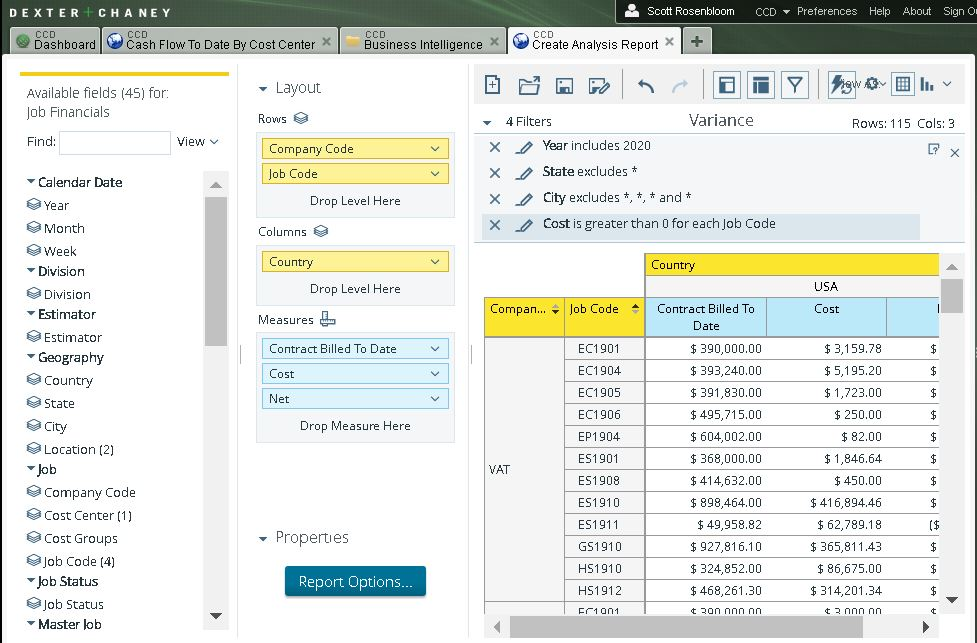Screen dimensions: 977x643
Task: Click the About link
Action: [917, 11]
